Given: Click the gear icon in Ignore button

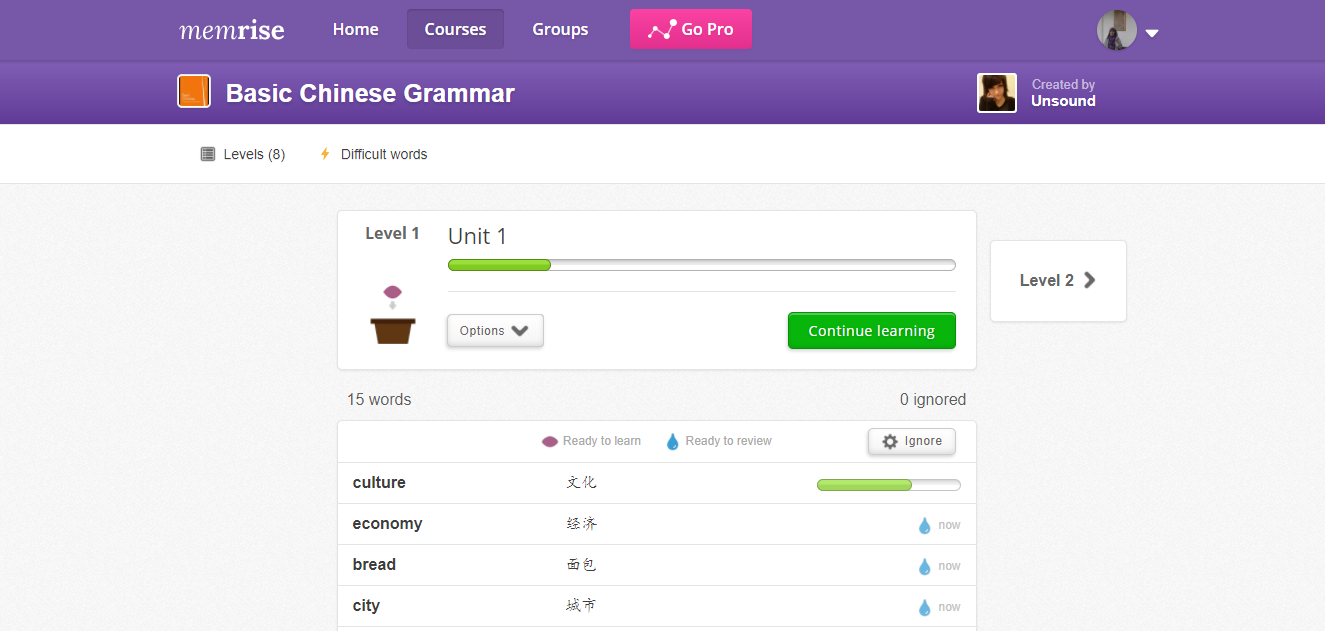Looking at the screenshot, I should 890,441.
